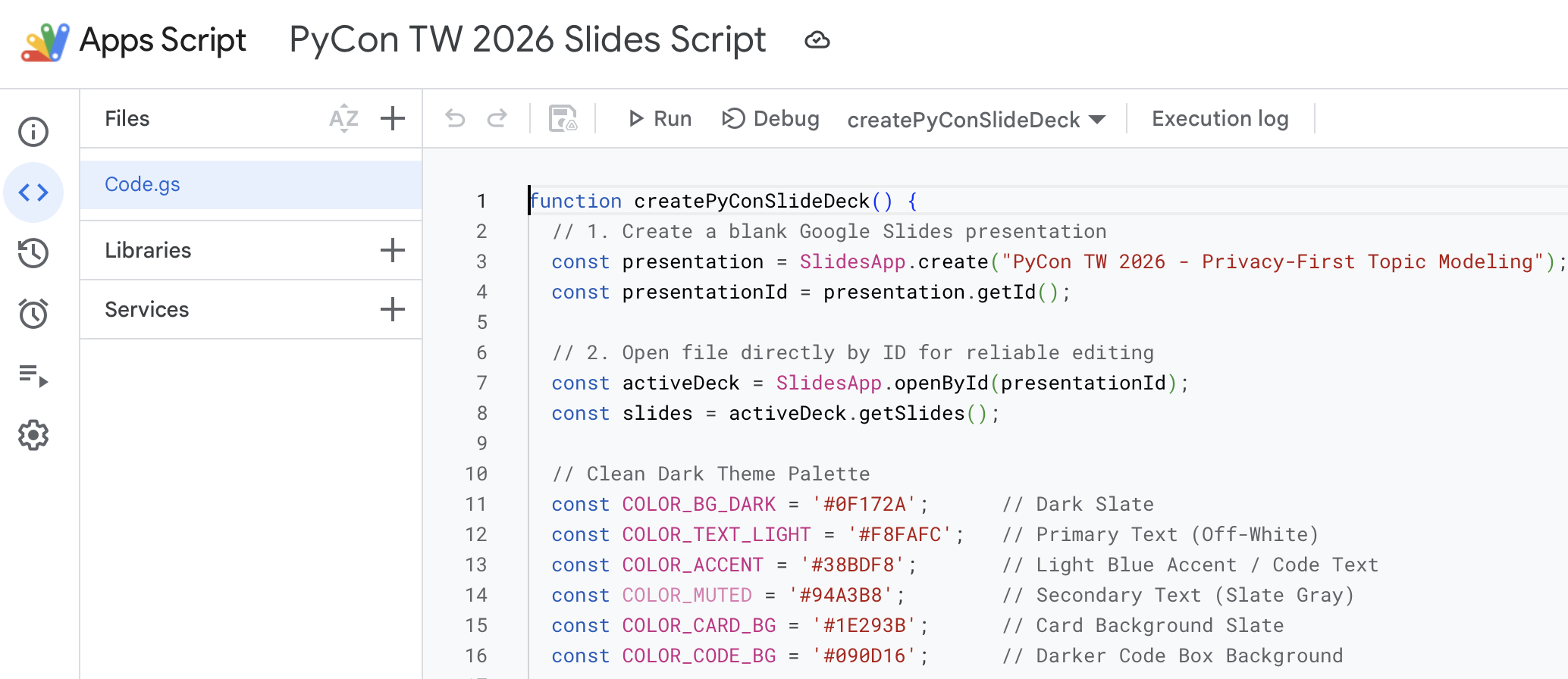Click the COLOR_MUTED constant name
1568x679 pixels.
point(687,595)
